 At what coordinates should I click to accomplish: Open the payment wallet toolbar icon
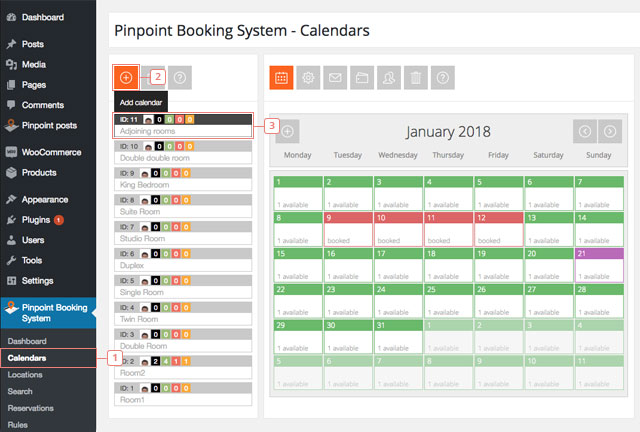pyautogui.click(x=362, y=78)
